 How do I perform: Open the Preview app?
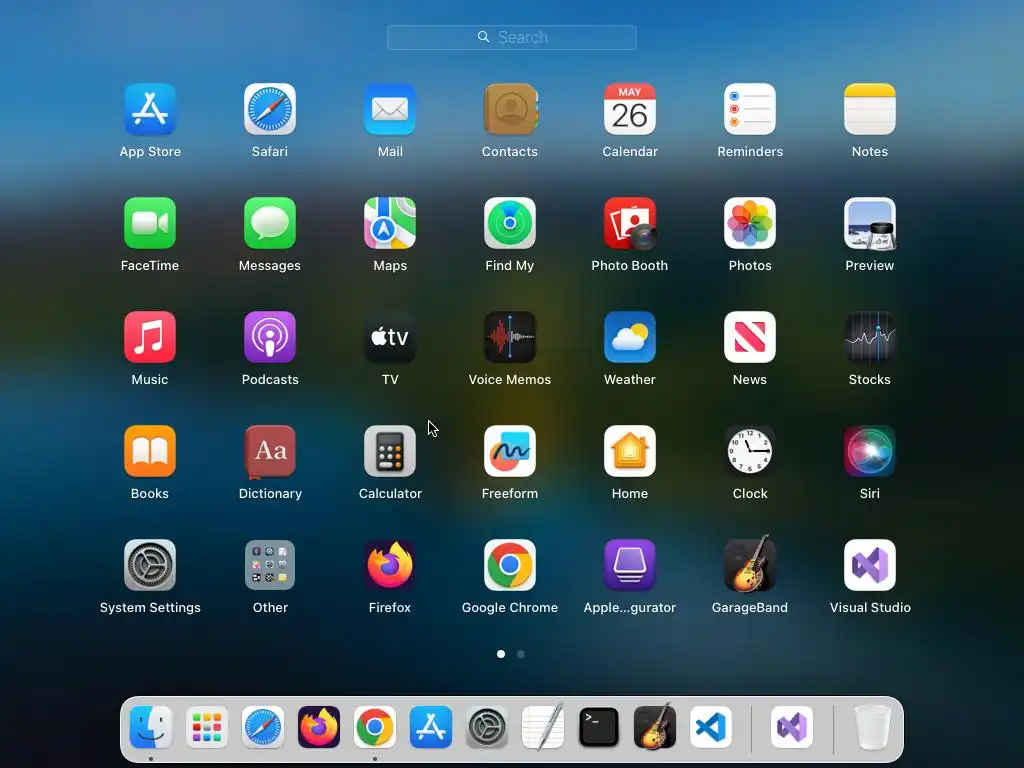870,223
